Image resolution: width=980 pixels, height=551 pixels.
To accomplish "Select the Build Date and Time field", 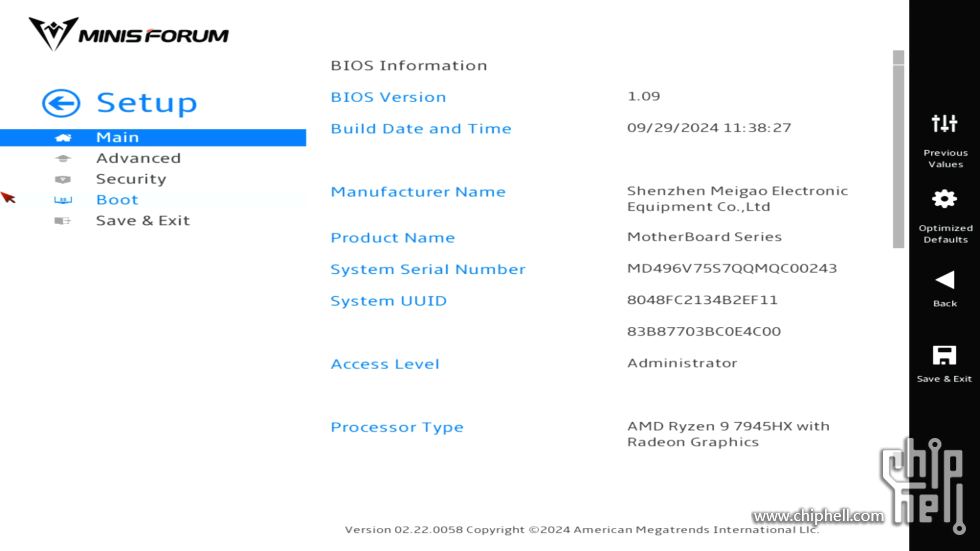I will click(421, 129).
